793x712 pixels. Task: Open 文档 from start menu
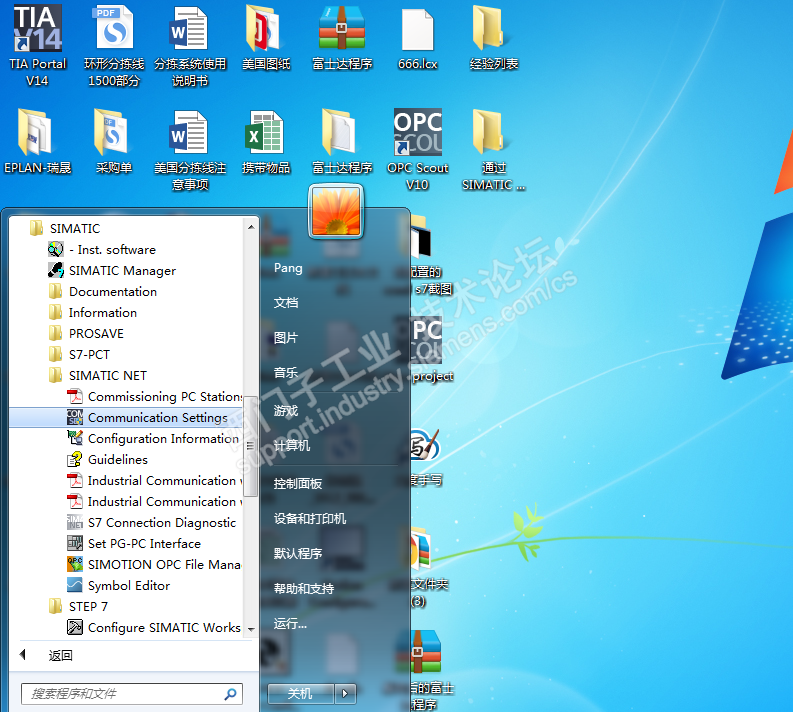click(x=286, y=303)
